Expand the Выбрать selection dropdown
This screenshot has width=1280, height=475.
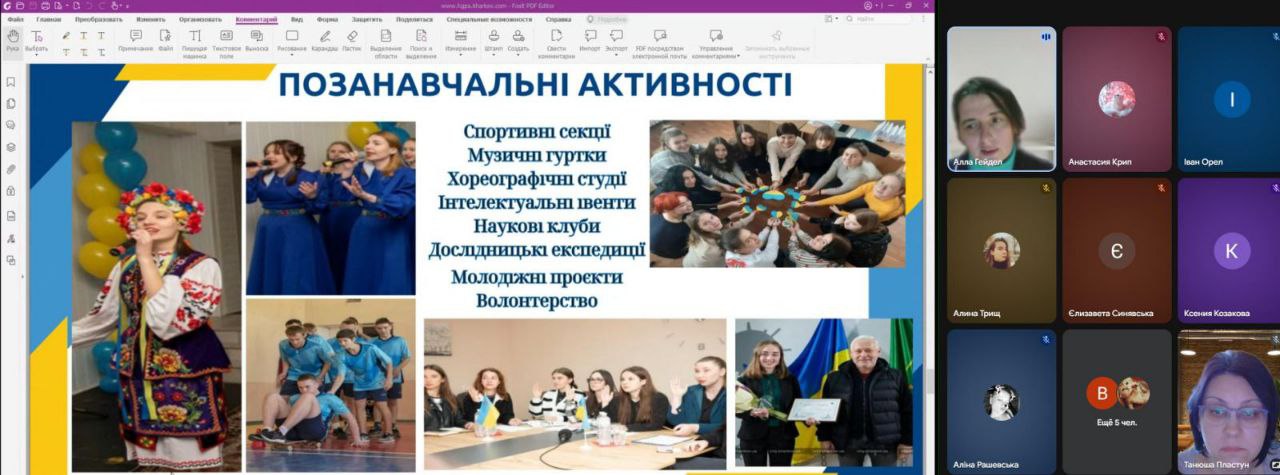[37, 54]
